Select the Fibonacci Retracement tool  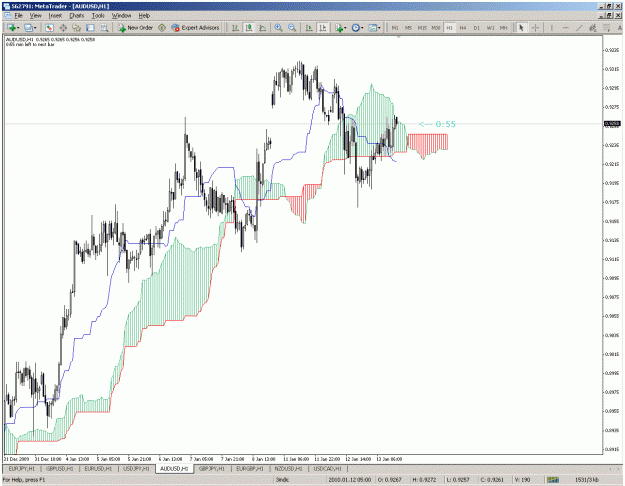[606, 28]
